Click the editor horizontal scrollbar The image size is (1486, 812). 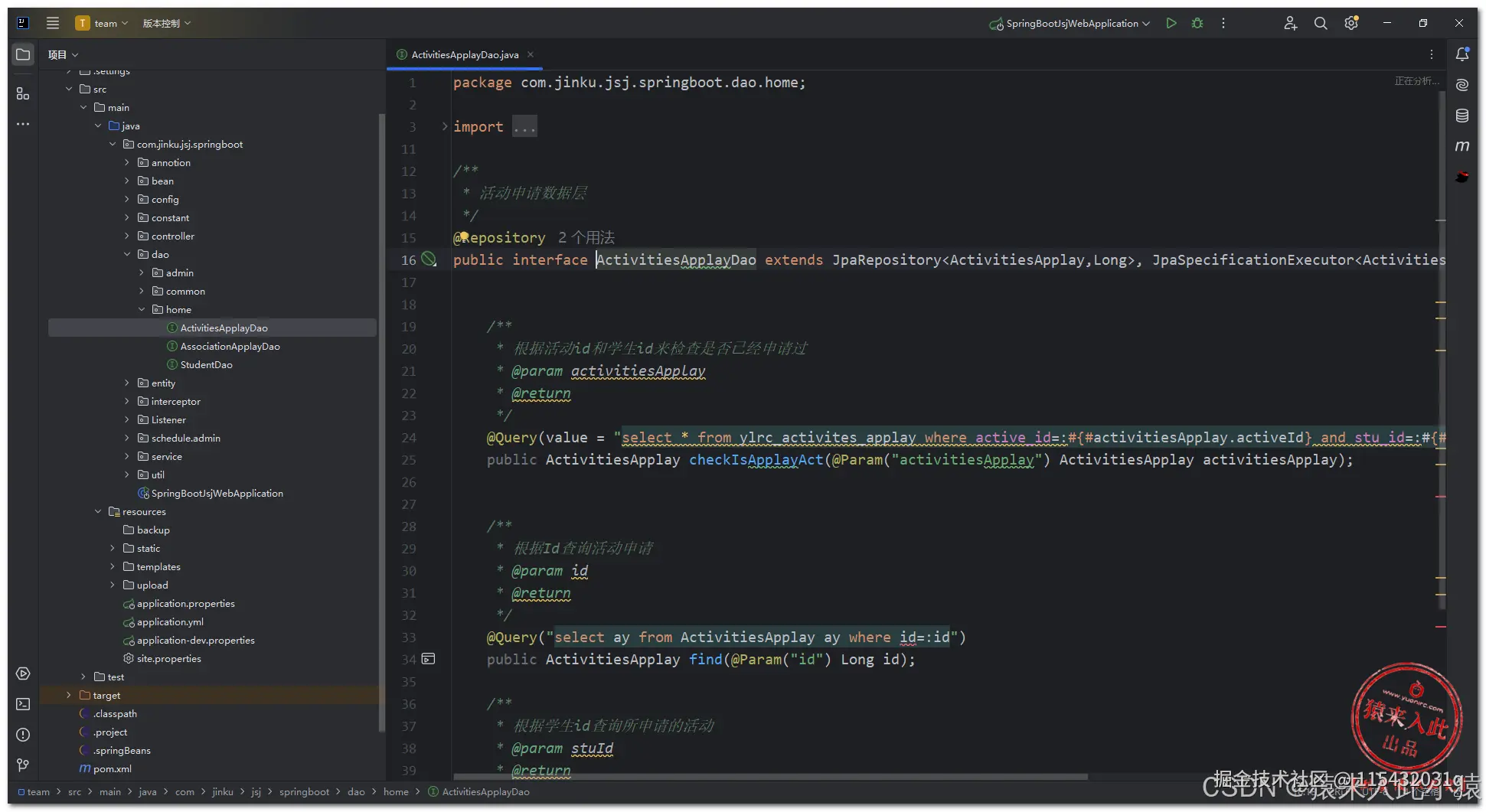pyautogui.click(x=770, y=777)
